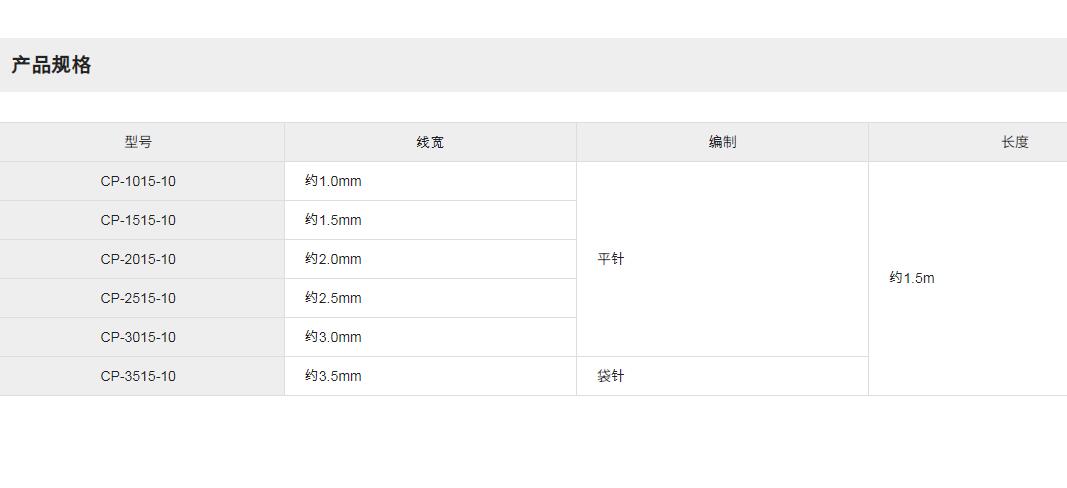Pick the CP-2515-10 model row
Viewport: 1067px width, 488px height.
coord(138,298)
